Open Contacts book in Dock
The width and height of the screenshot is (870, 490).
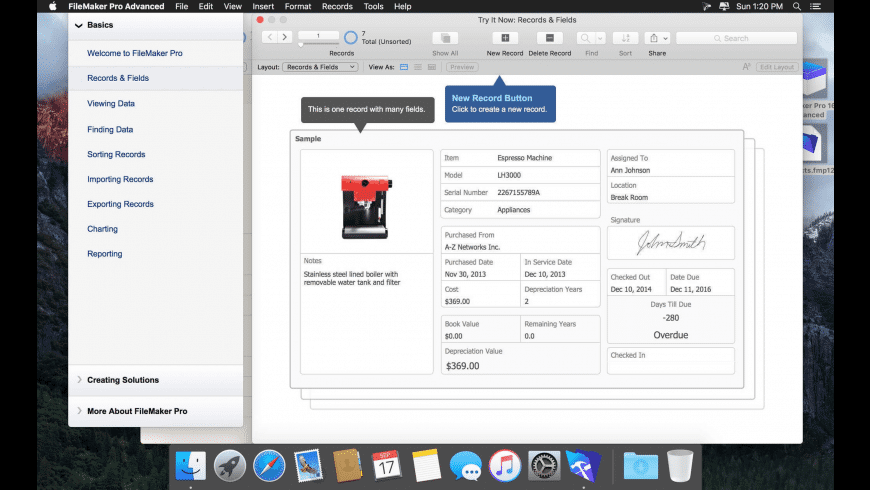[347, 465]
